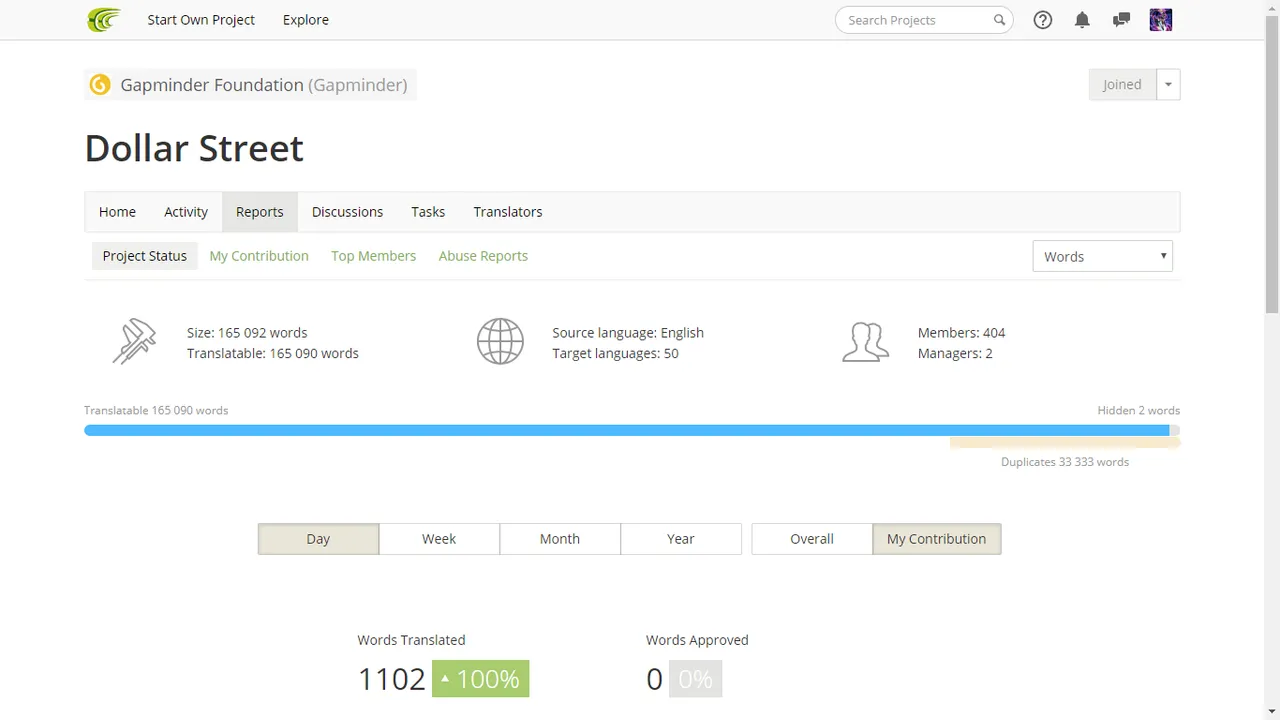
Task: Open the Words units dropdown
Action: click(1102, 256)
